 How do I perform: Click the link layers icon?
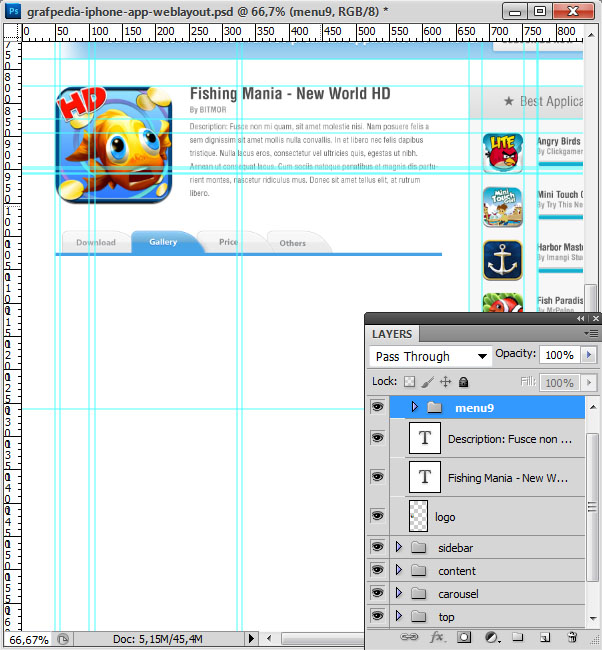(x=408, y=637)
